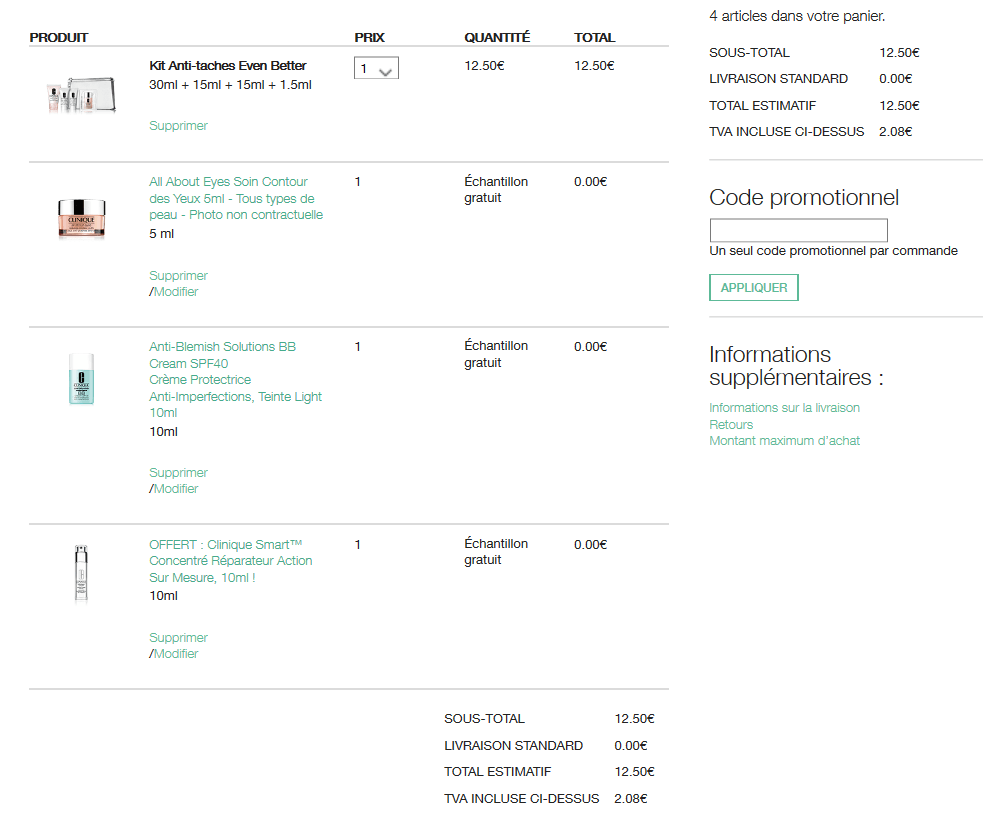Open the OFFERT Clinique Smart product link
The height and width of the screenshot is (815, 983).
230,561
